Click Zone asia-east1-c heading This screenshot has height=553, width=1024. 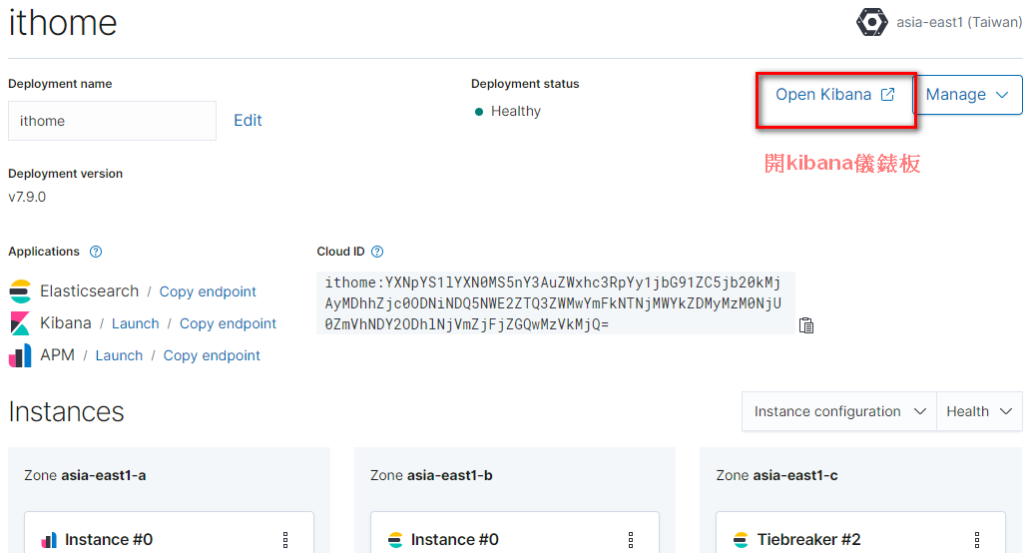(776, 475)
